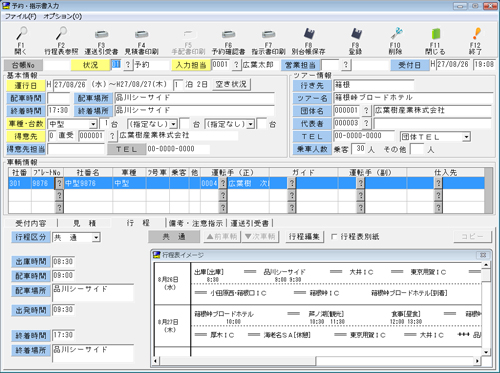Viewport: 500px width, 373px height.
Task: Click the 出発時間 field showing 09:30
Action: click(63, 310)
